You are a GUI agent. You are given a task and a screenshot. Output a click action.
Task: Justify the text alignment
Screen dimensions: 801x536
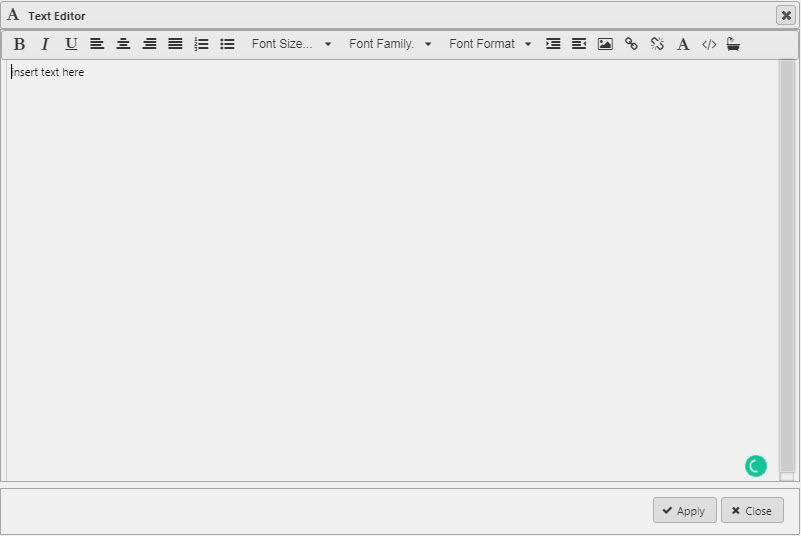click(x=175, y=44)
